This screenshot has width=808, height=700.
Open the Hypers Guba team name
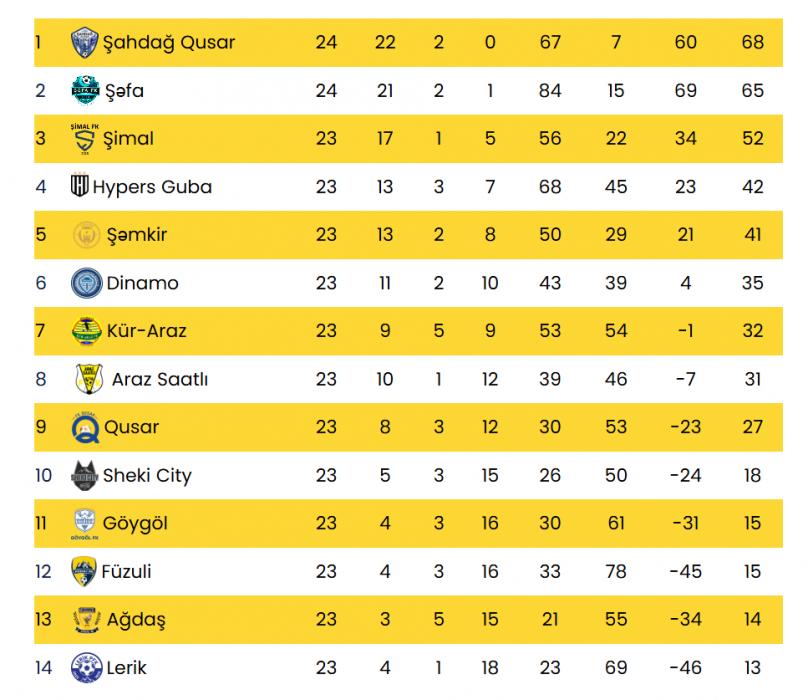pyautogui.click(x=153, y=187)
